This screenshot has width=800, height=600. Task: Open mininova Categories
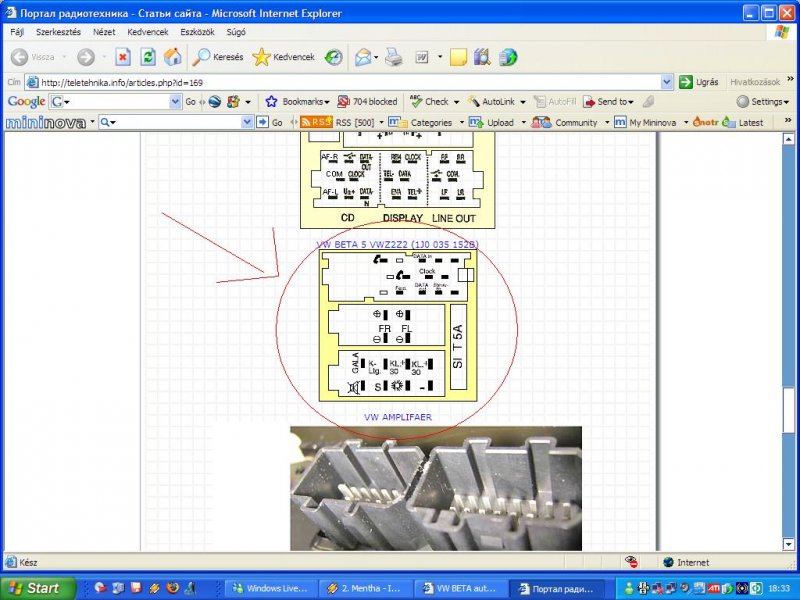click(420, 122)
